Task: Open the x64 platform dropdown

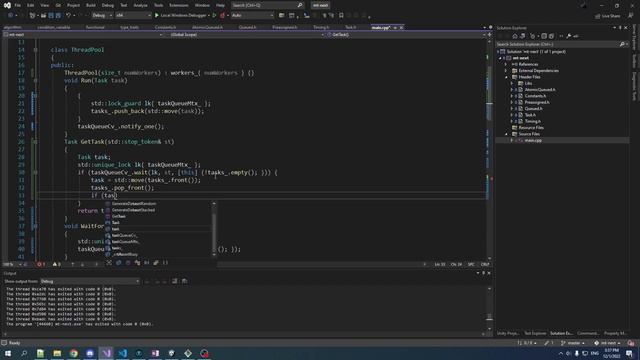Action: tap(133, 16)
